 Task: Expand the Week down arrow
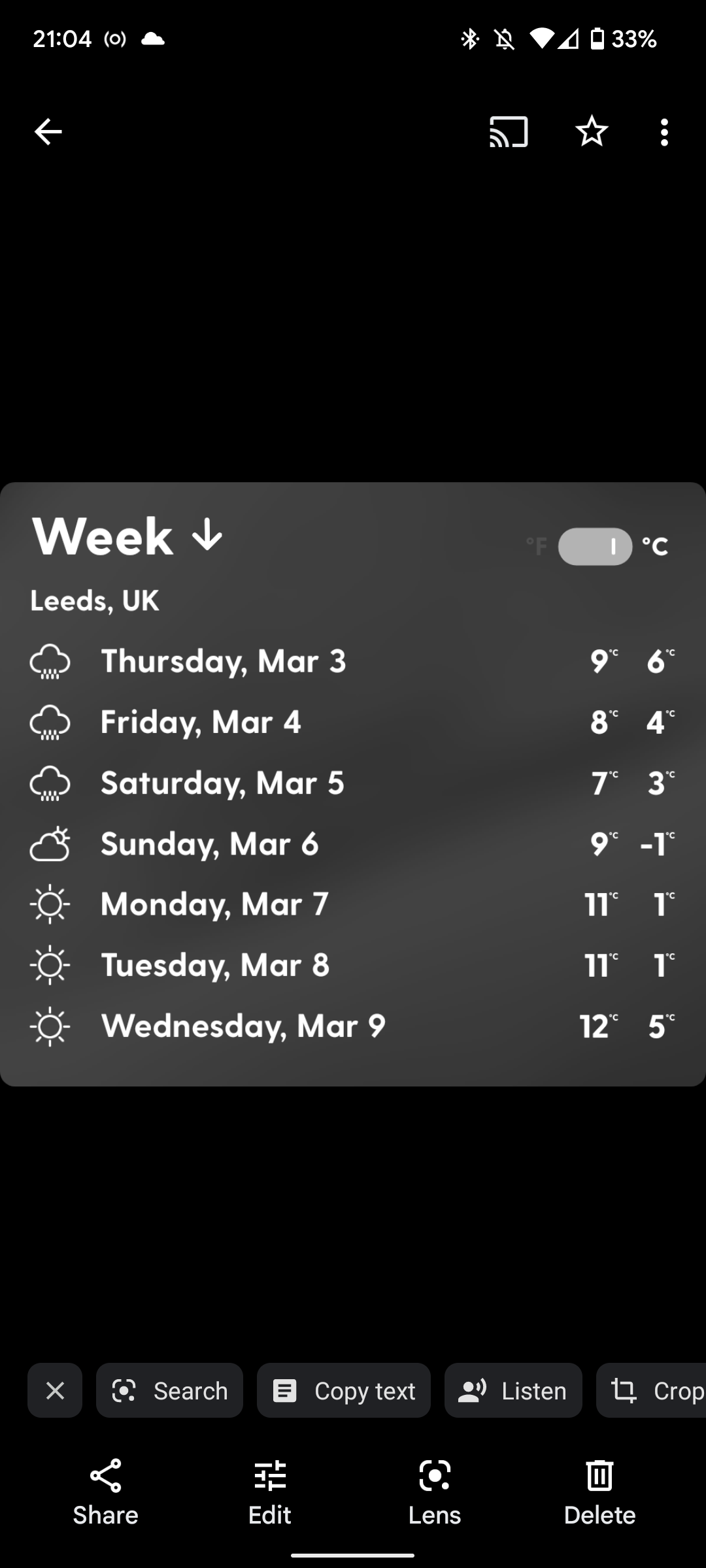pyautogui.click(x=207, y=536)
